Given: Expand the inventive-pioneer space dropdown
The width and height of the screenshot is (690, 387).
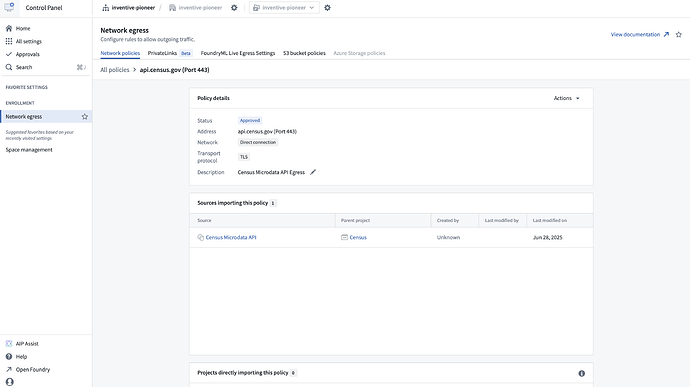Looking at the screenshot, I should [x=284, y=7].
